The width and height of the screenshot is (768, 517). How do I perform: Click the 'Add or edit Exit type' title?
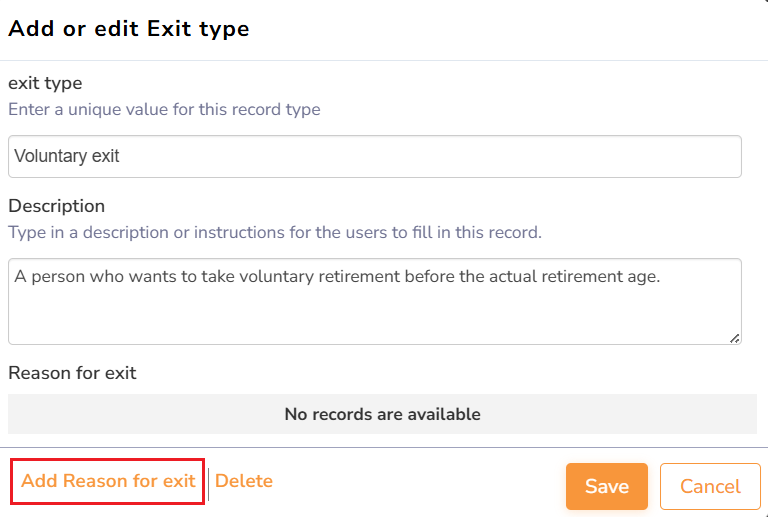[129, 29]
